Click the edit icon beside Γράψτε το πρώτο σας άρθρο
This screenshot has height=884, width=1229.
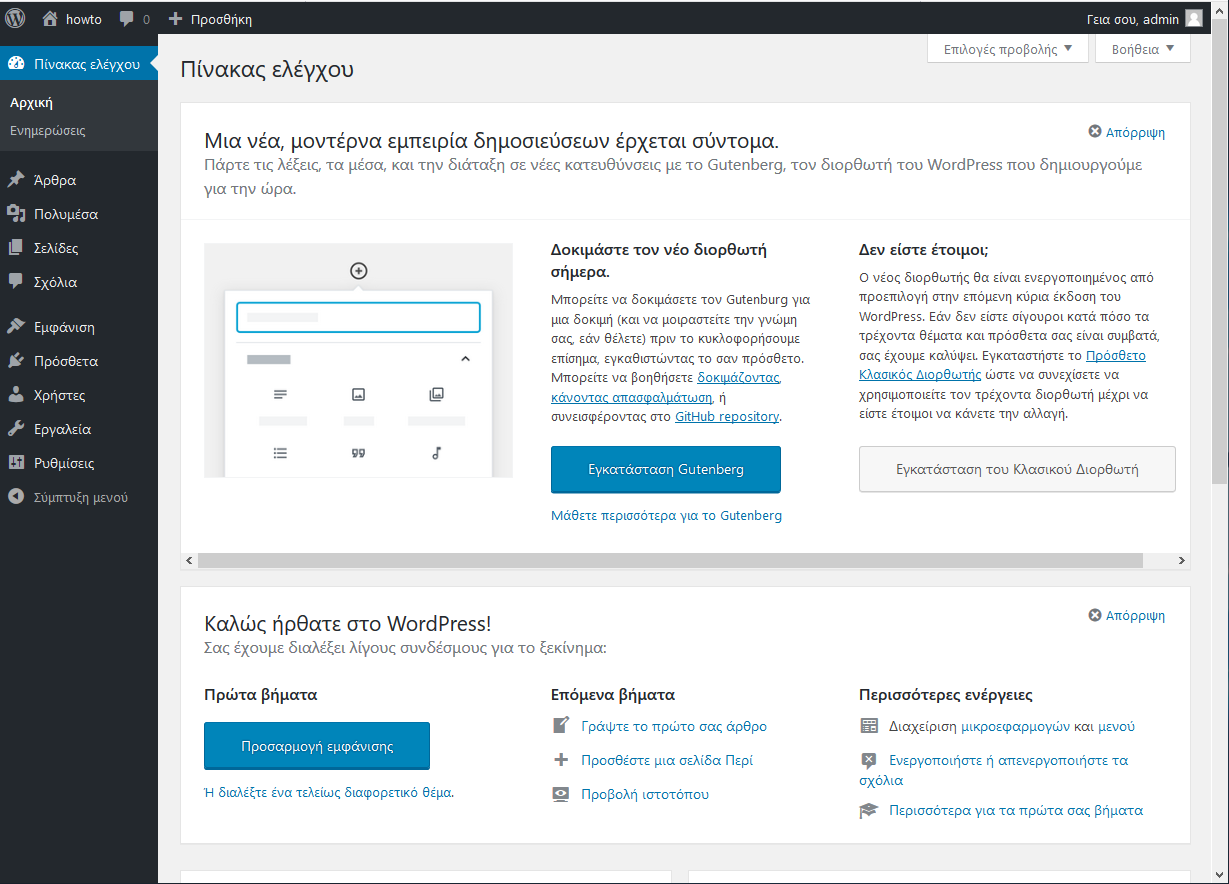coord(561,726)
